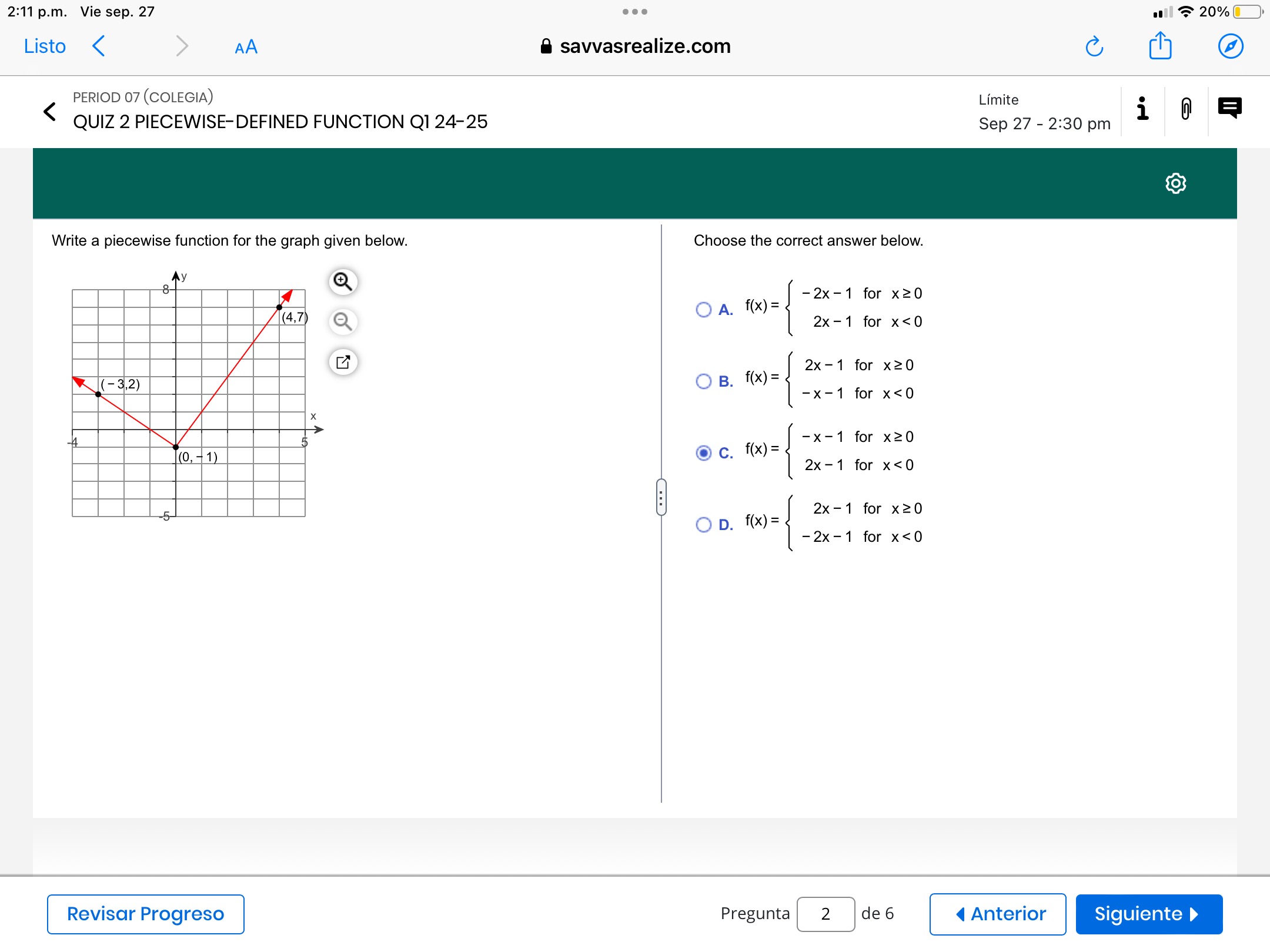Screen dimensions: 1270x952
Task: Click 'Write a piecewise function' prompt text
Action: click(229, 240)
